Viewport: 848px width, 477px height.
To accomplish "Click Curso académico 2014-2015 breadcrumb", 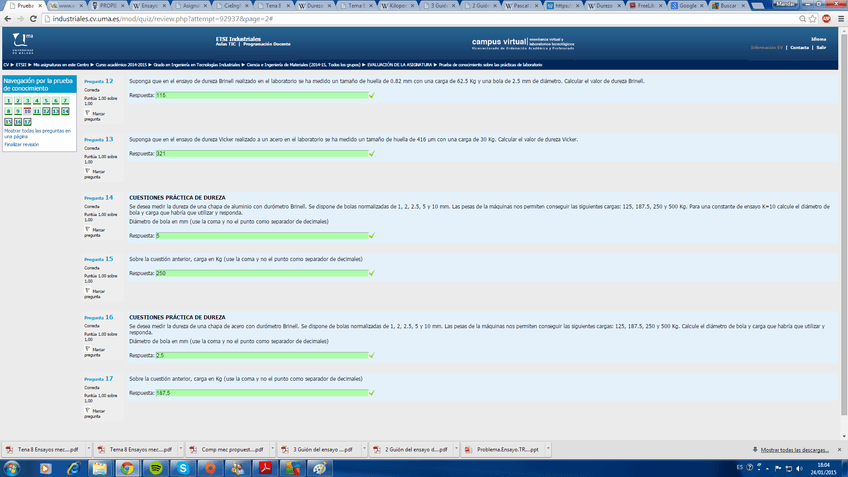I will [121, 65].
